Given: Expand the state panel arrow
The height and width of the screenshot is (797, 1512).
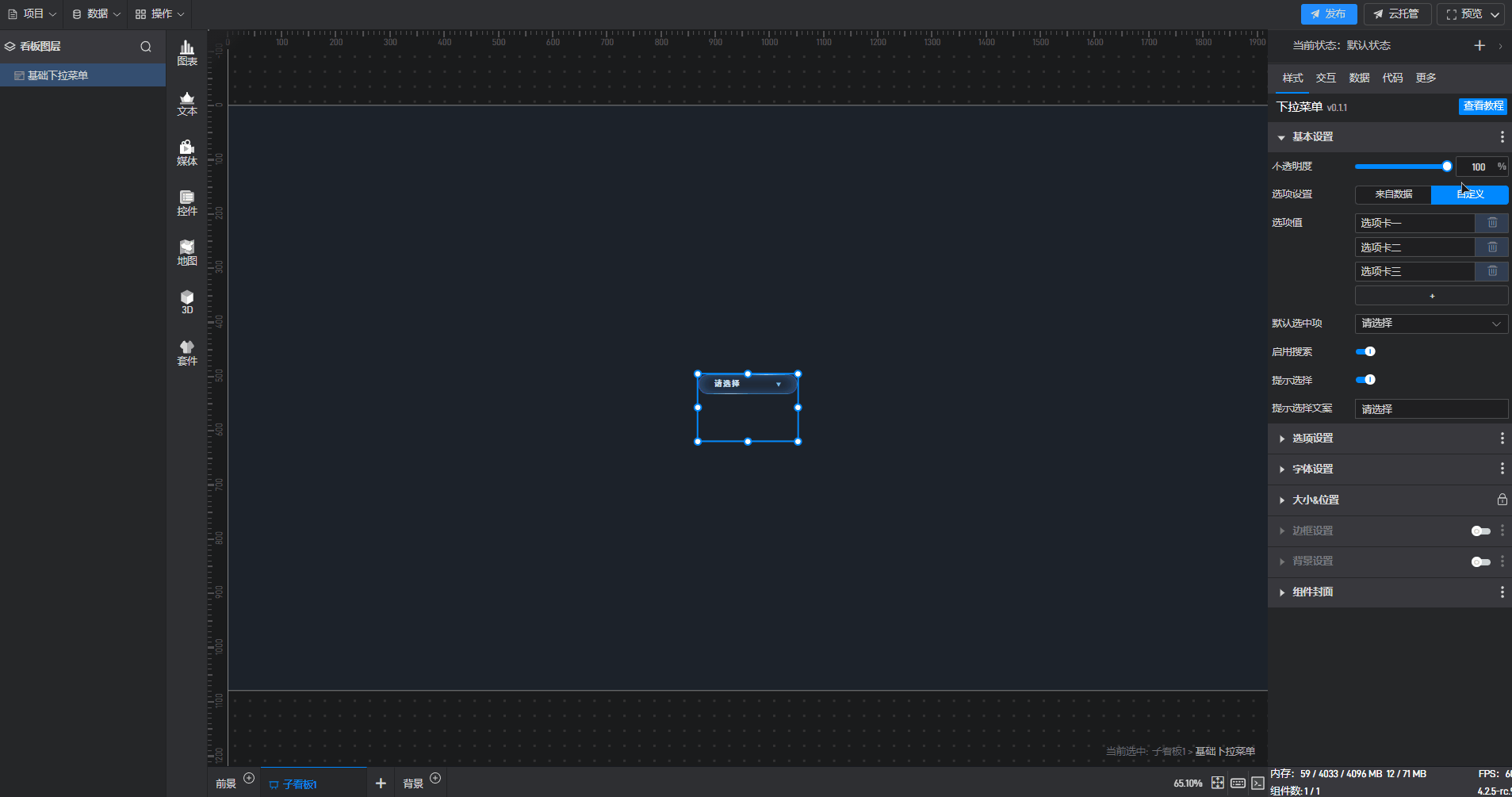Looking at the screenshot, I should point(1500,46).
